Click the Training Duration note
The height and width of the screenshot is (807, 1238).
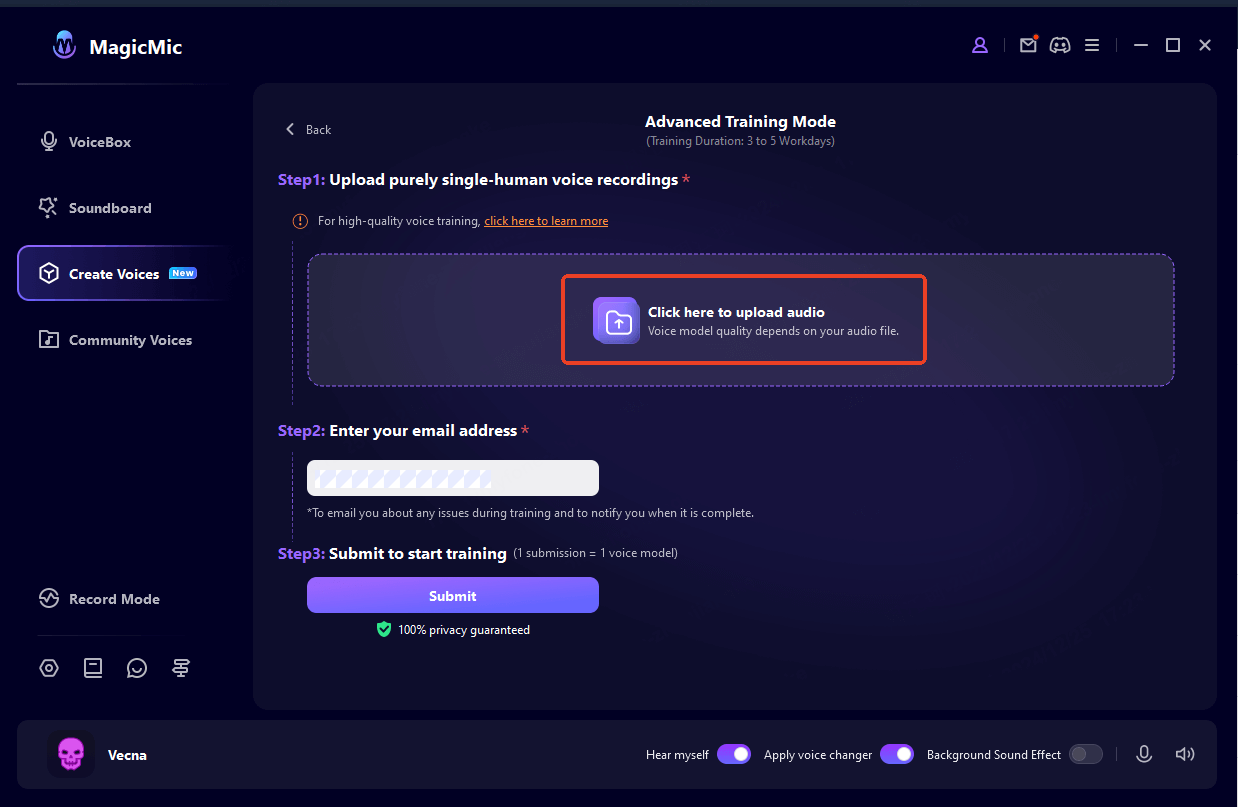click(x=741, y=141)
